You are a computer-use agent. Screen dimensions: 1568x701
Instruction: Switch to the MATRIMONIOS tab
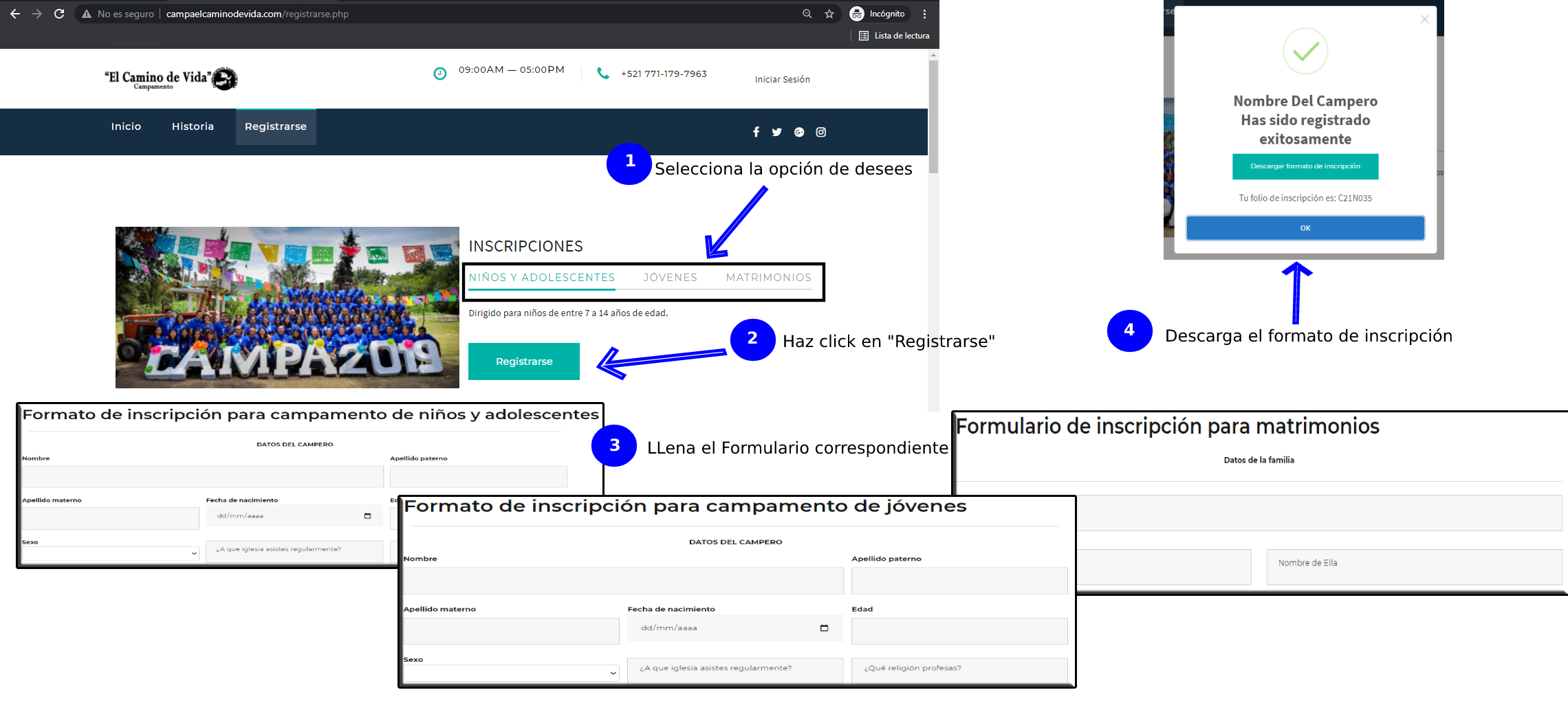[x=768, y=278]
